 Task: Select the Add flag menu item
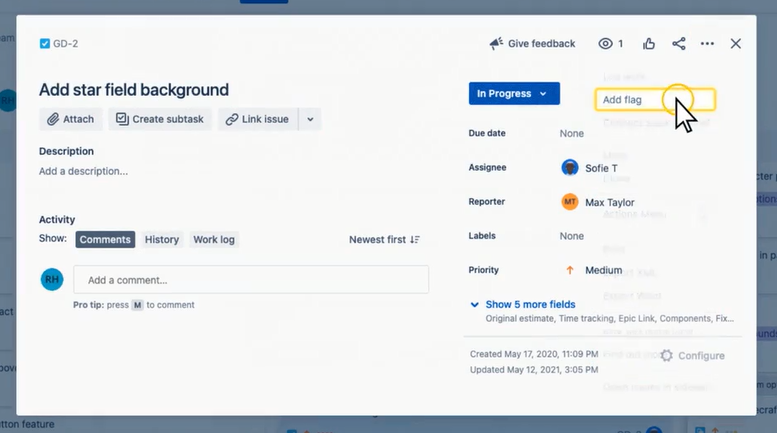pos(655,100)
